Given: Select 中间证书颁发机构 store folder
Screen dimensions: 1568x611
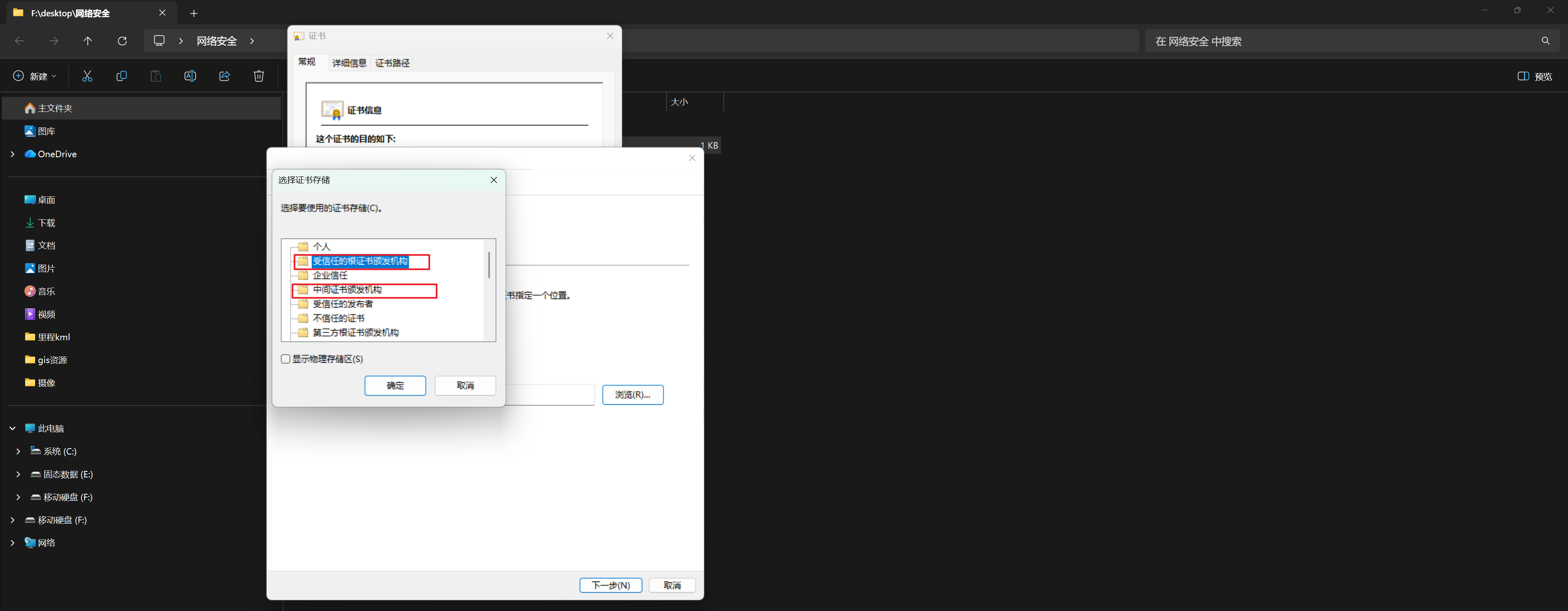Looking at the screenshot, I should 347,290.
